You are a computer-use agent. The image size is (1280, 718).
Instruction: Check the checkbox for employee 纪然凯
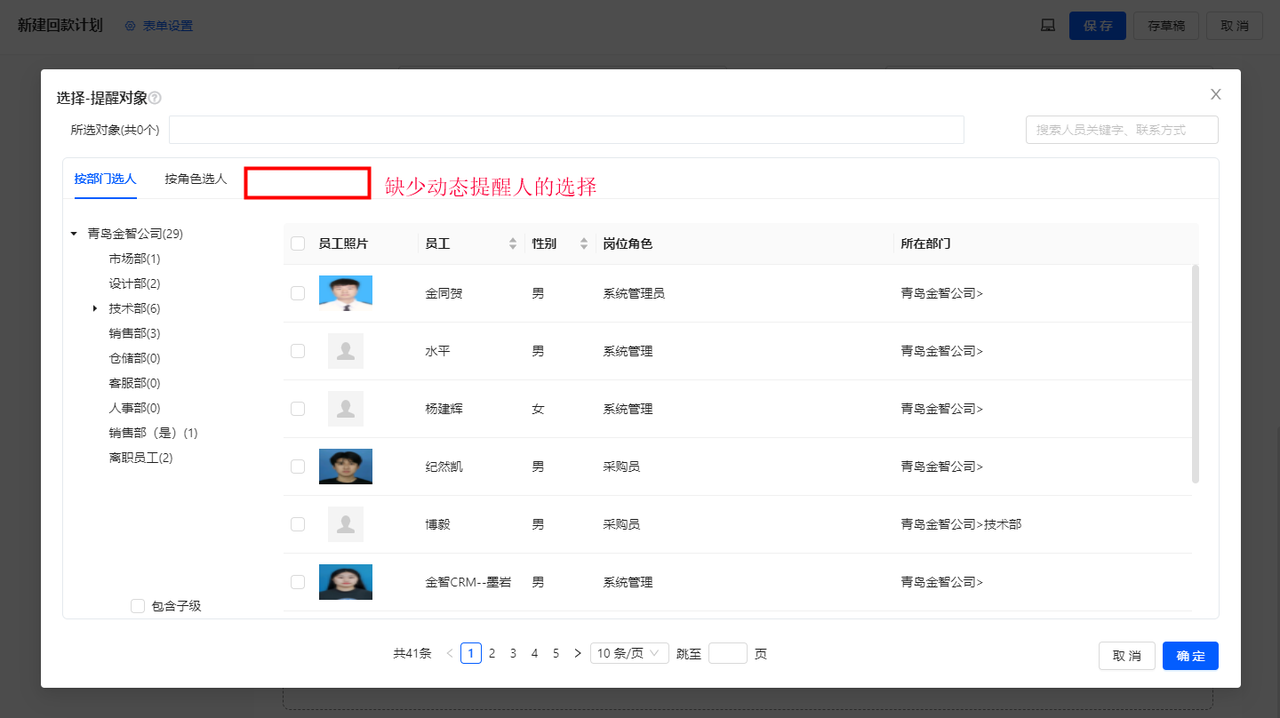coord(297,466)
